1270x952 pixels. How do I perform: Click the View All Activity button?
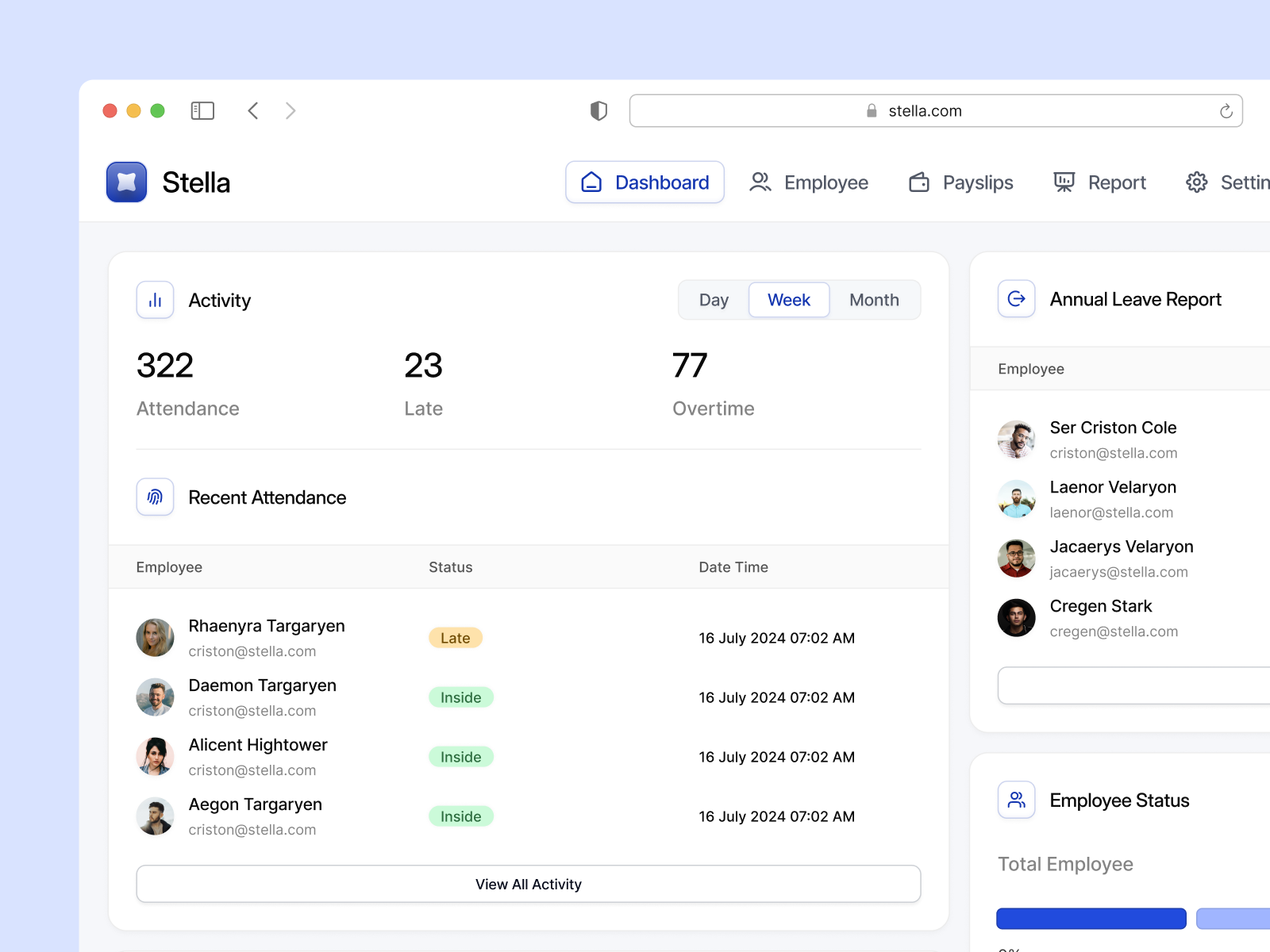point(528,884)
